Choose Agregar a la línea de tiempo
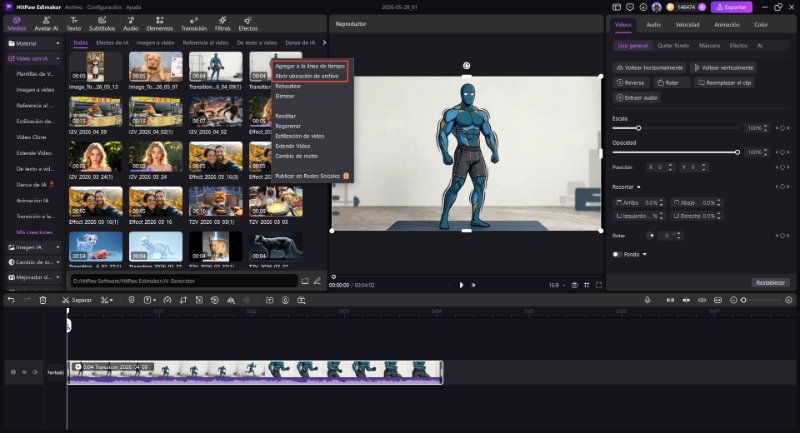This screenshot has width=800, height=433. click(x=310, y=66)
